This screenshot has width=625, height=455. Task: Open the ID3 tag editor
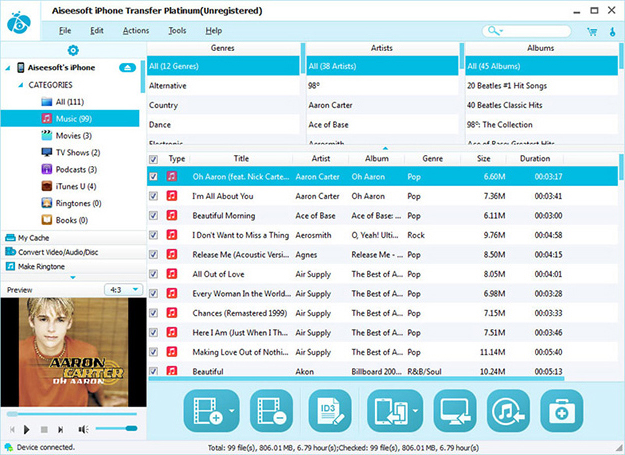pyautogui.click(x=331, y=411)
